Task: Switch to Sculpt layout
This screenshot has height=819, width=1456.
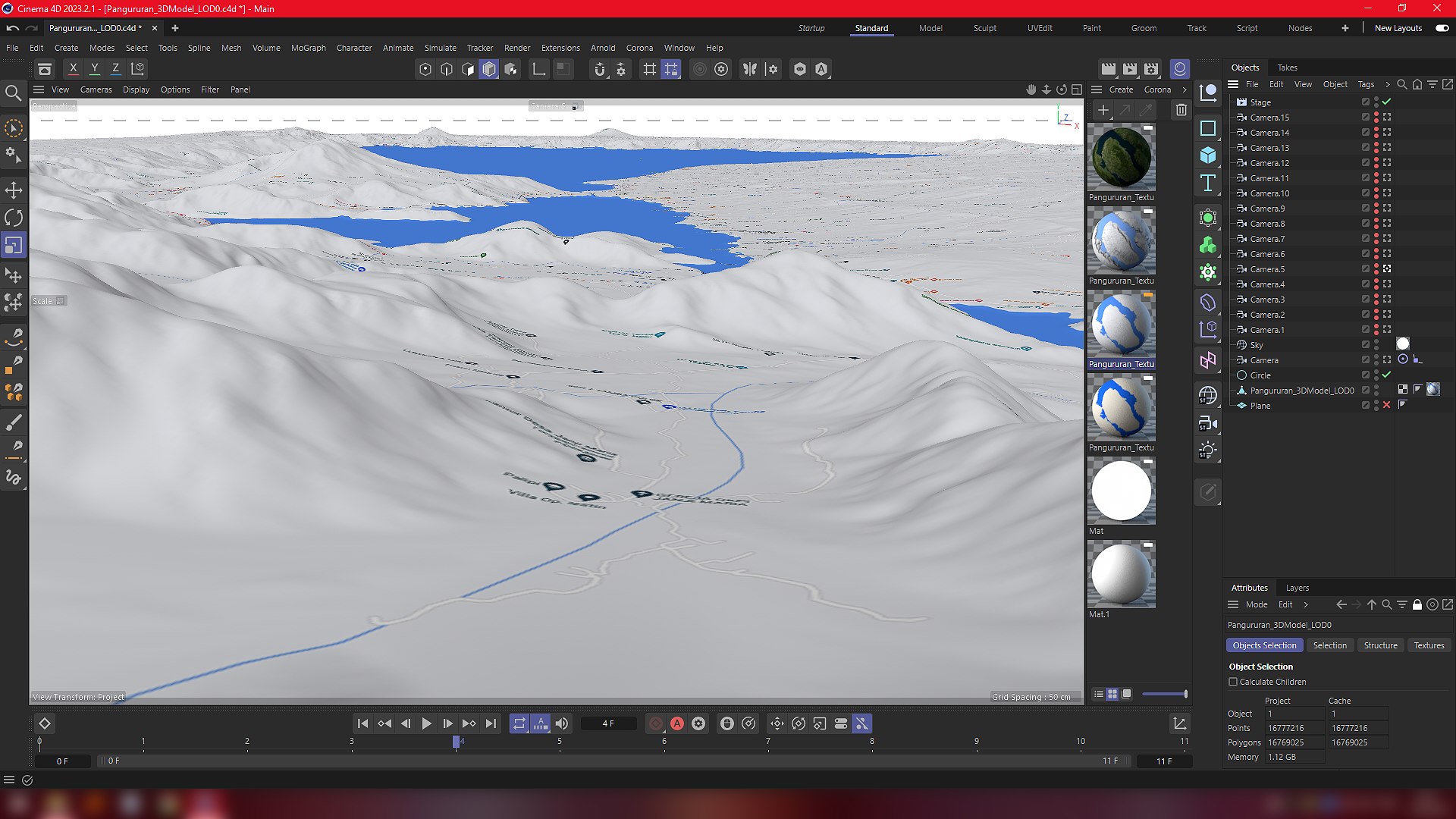Action: pos(985,28)
